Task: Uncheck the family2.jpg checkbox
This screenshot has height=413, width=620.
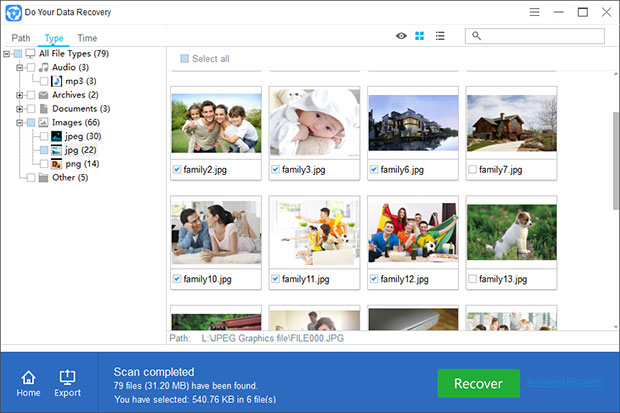Action: click(x=177, y=169)
